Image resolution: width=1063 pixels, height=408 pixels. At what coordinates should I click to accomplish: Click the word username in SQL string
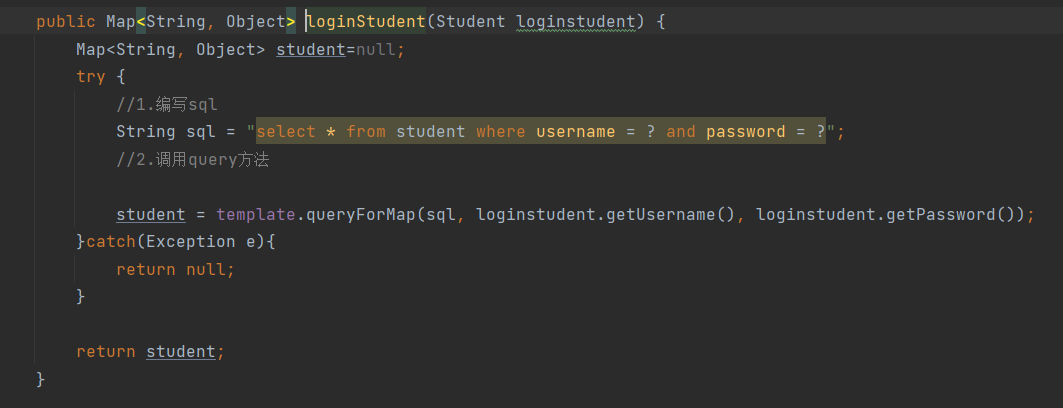click(x=575, y=132)
